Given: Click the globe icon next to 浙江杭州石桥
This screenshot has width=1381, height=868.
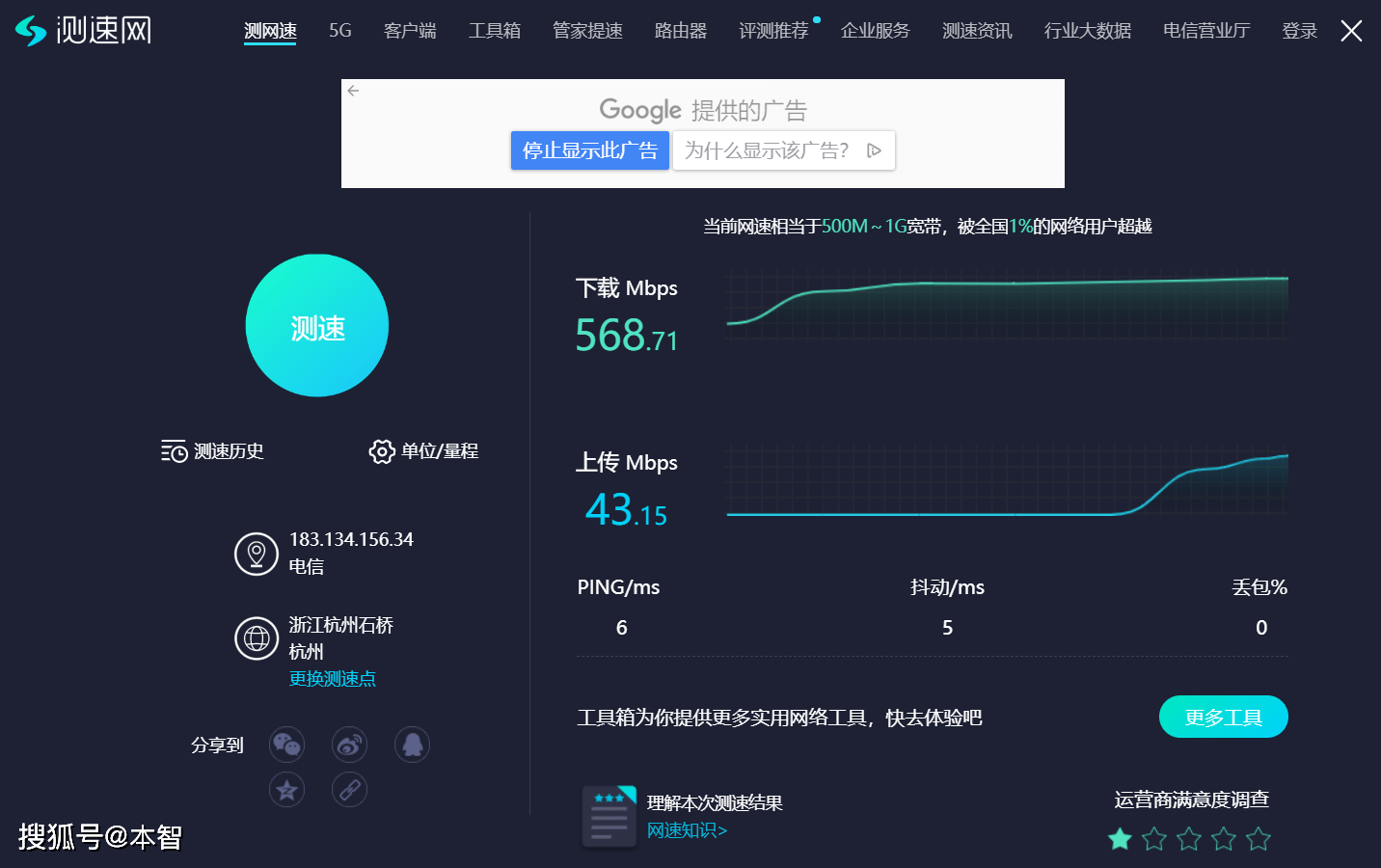Looking at the screenshot, I should (257, 638).
